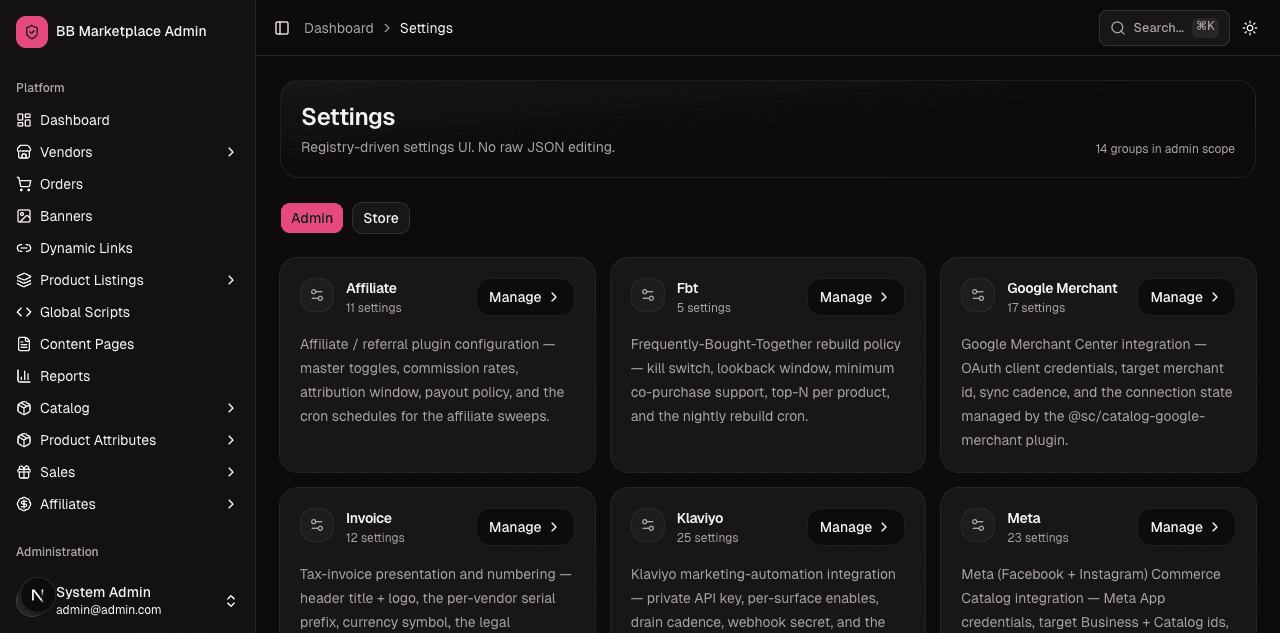This screenshot has height=633, width=1280.
Task: Manage the Invoice settings group
Action: click(x=525, y=527)
